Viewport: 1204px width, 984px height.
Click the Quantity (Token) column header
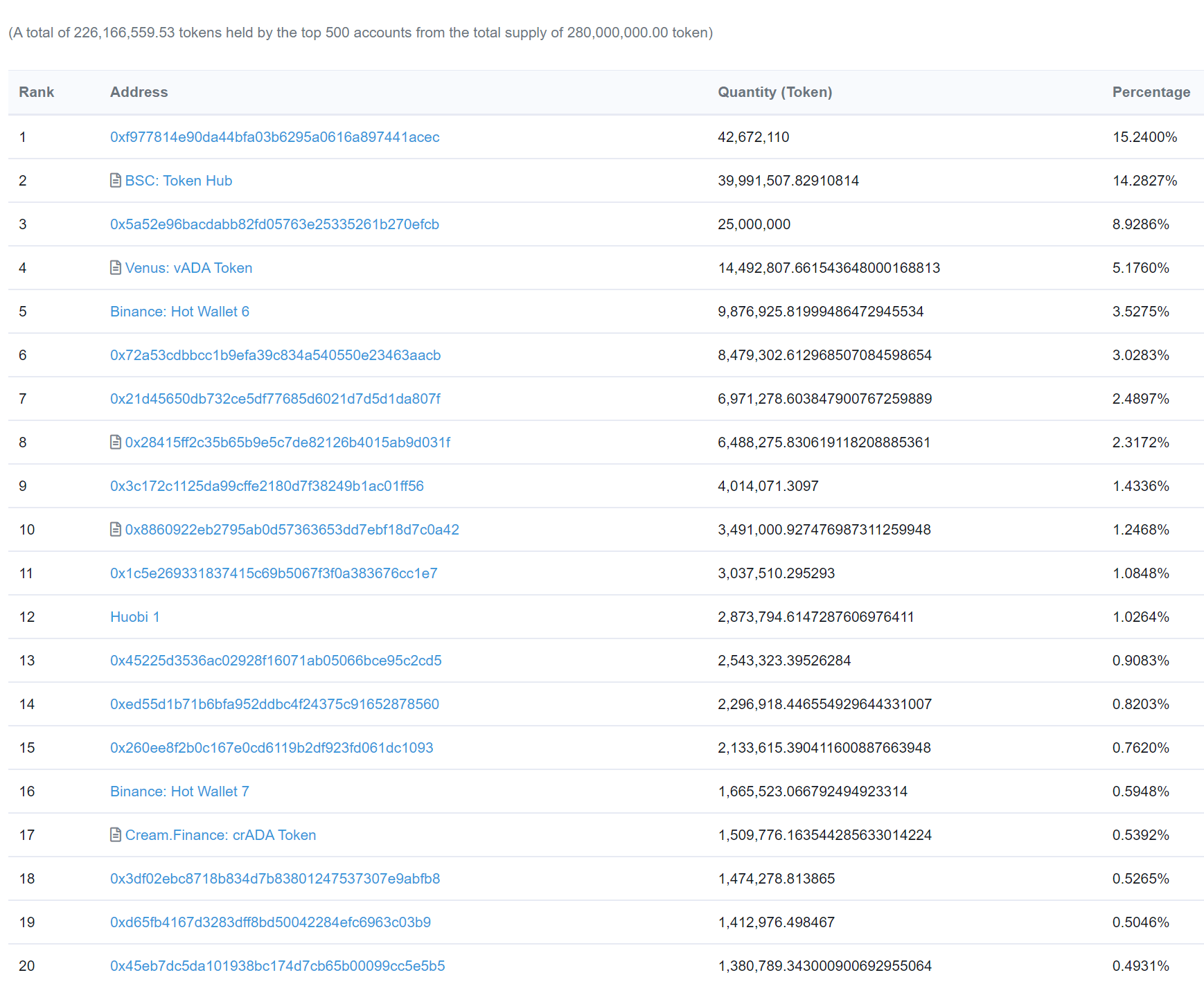coord(775,92)
